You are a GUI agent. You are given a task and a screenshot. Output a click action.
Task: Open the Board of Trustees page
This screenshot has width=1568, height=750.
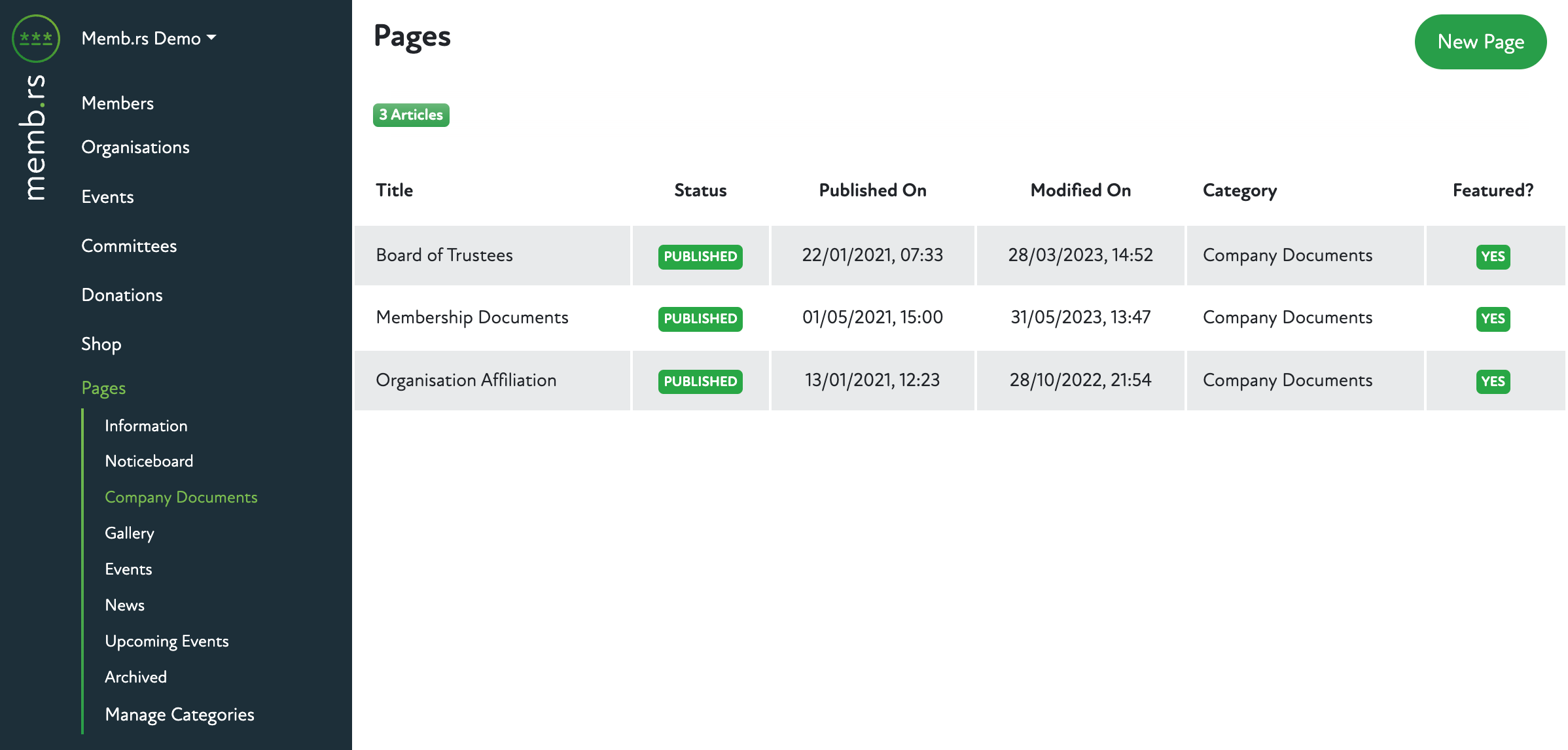(444, 255)
